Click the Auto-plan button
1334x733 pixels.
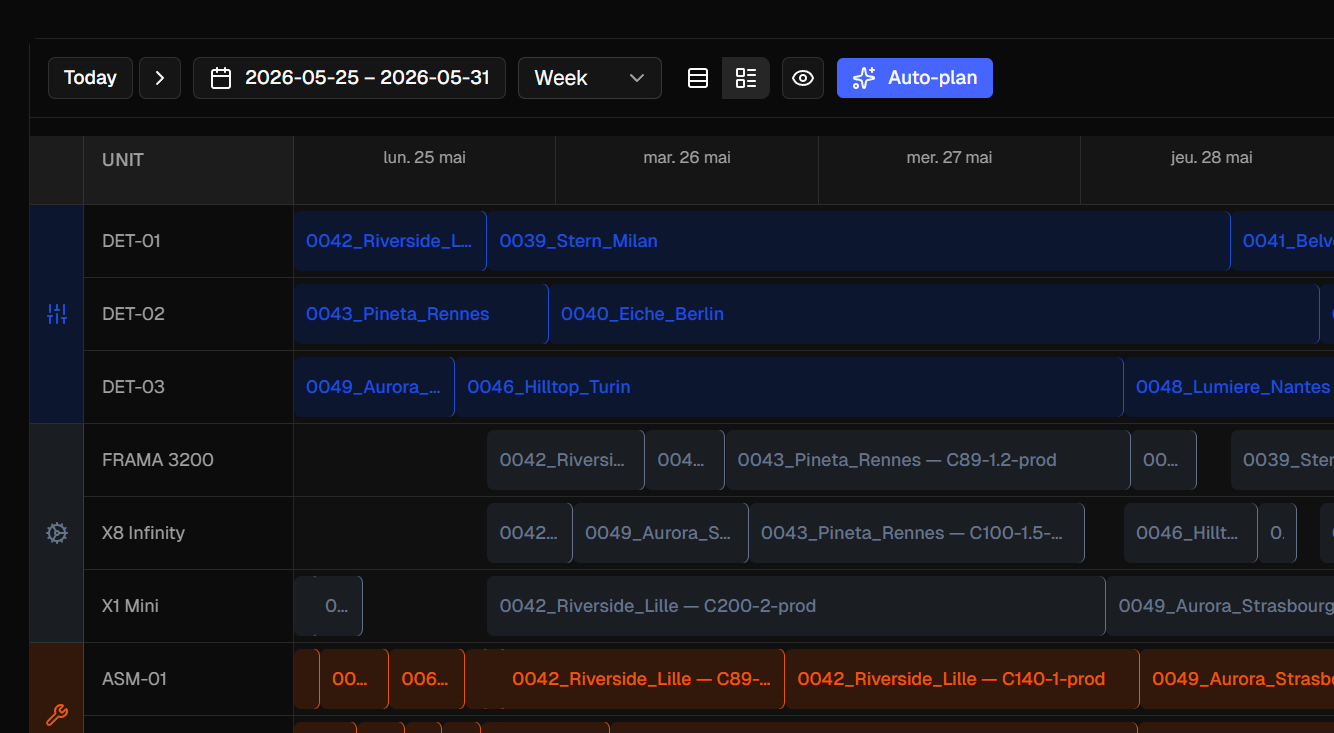click(915, 78)
